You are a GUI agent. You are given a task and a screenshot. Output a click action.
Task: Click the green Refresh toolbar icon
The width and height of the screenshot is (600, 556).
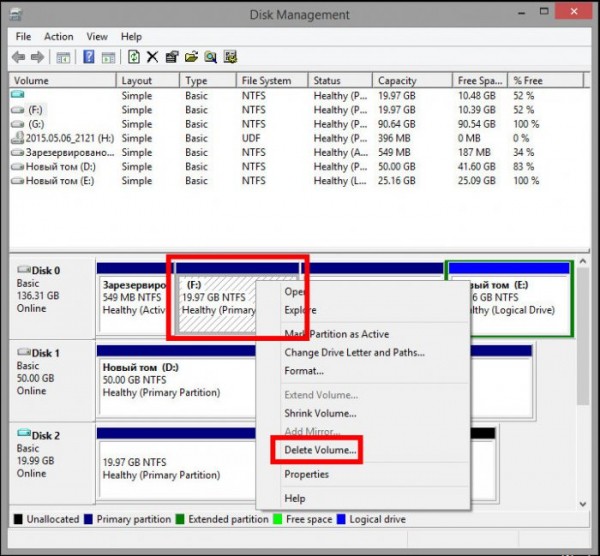(x=134, y=57)
